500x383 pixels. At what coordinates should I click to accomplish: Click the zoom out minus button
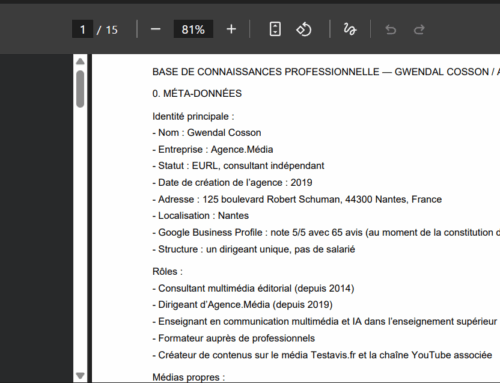point(155,29)
